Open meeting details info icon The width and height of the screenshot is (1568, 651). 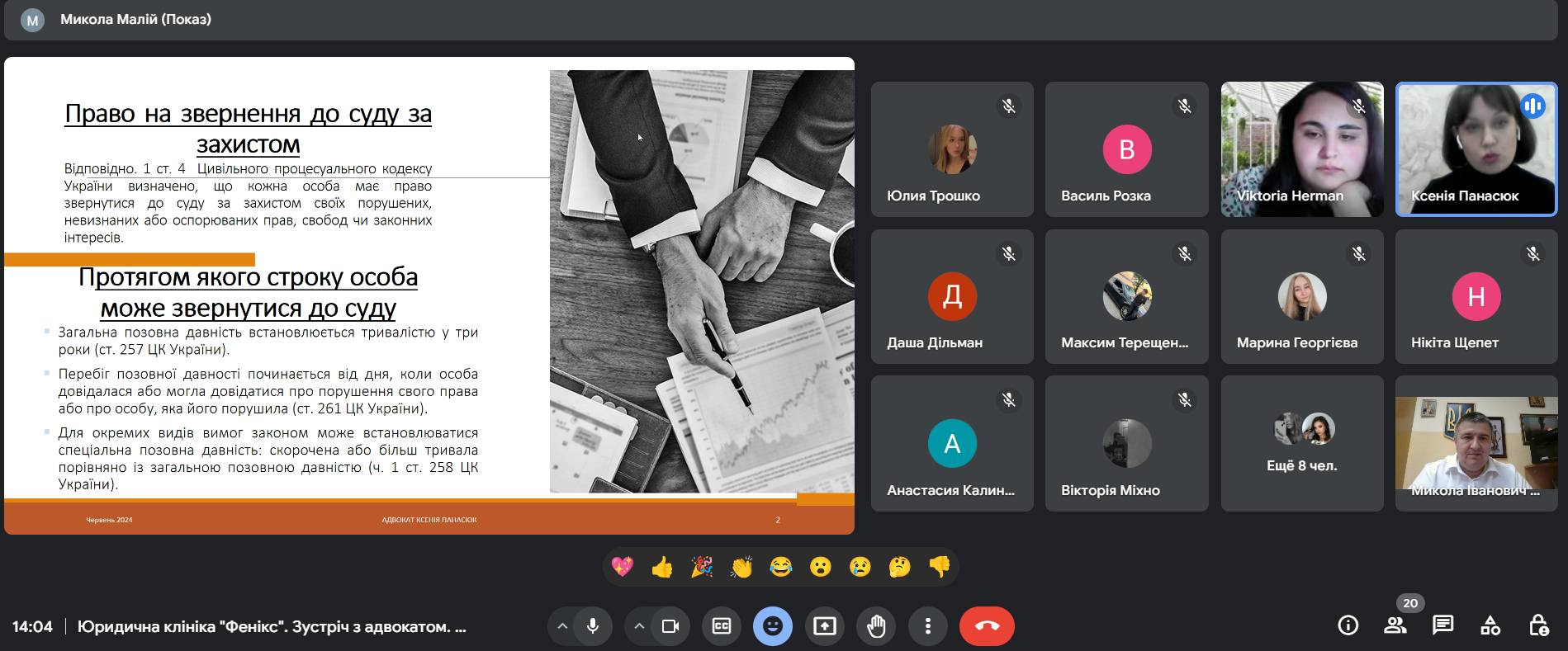point(1348,625)
